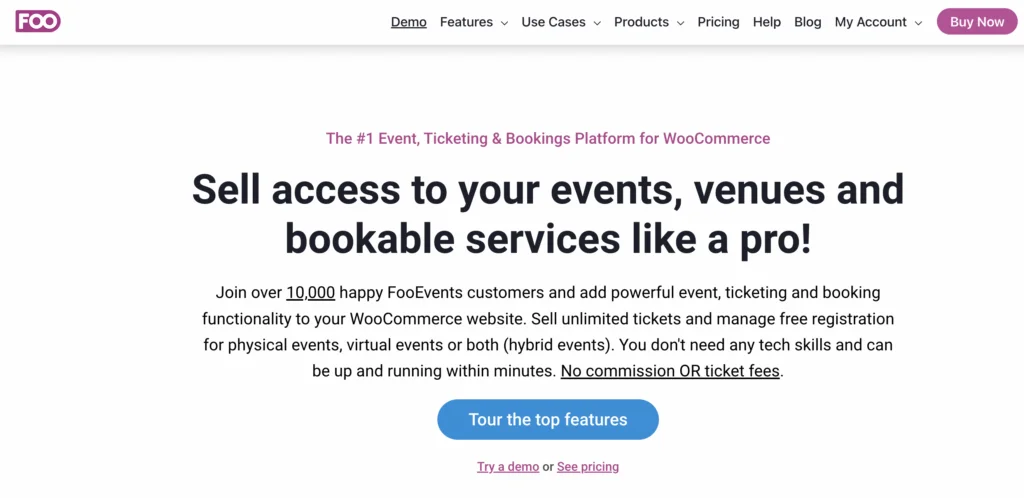Click the purple #1 Event, Ticketing tagline
Viewport: 1024px width, 498px height.
pos(548,139)
